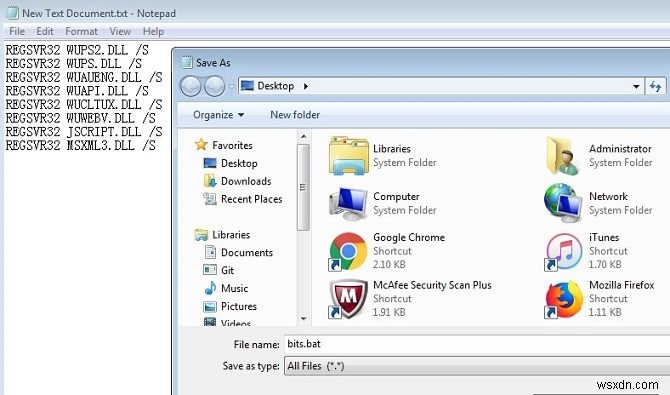Open the Save as type dropdown
This screenshot has width=670, height=395.
477,366
